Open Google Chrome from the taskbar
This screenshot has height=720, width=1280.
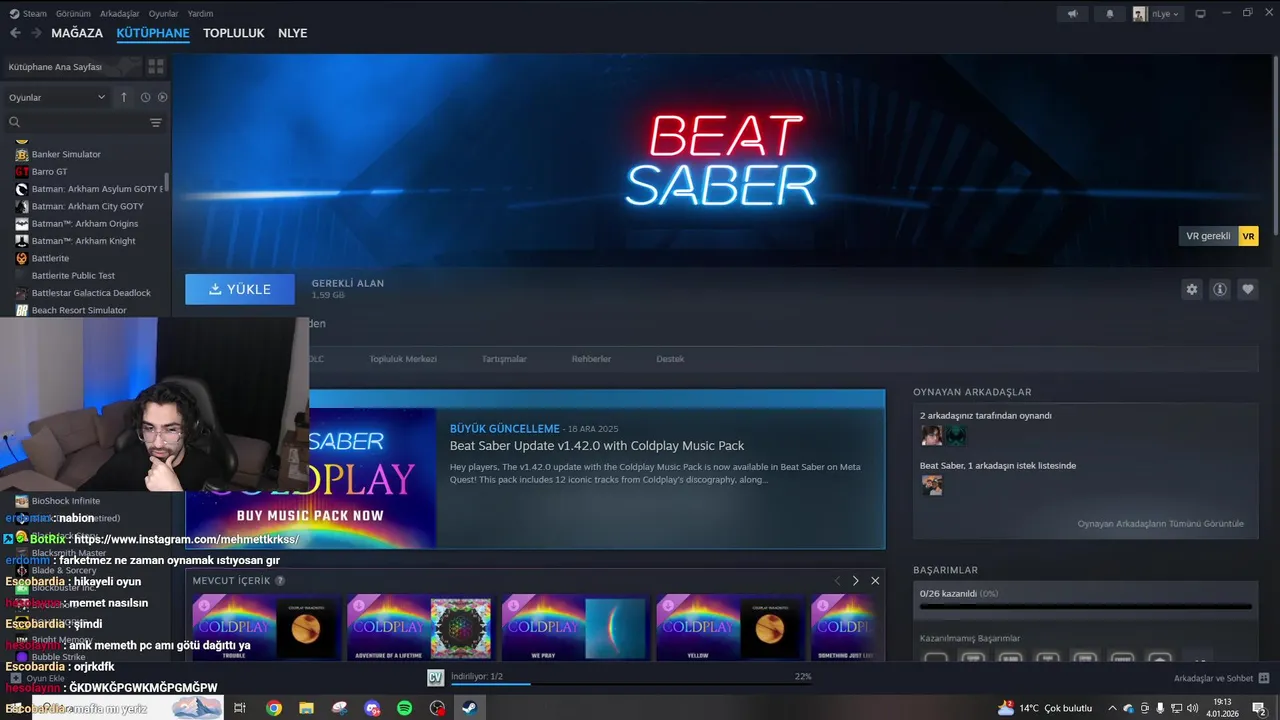[x=273, y=708]
